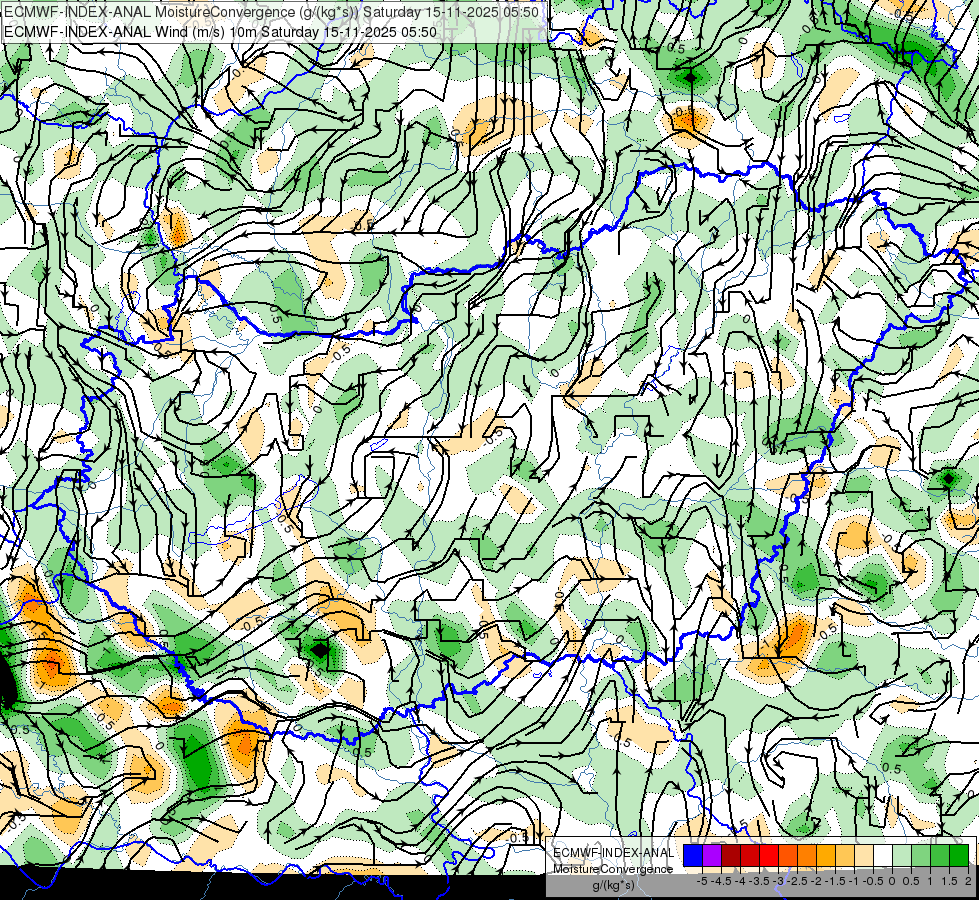Click the '-4.5' legend scale value
The image size is (979, 900).
[721, 881]
